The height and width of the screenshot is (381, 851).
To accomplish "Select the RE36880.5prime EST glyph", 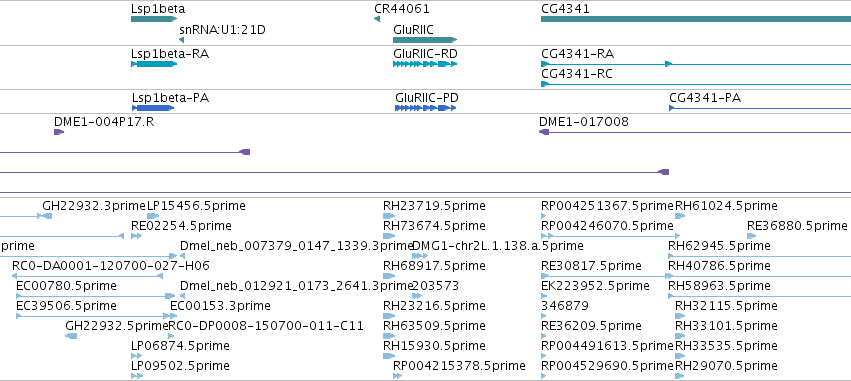I will pyautogui.click(x=752, y=236).
